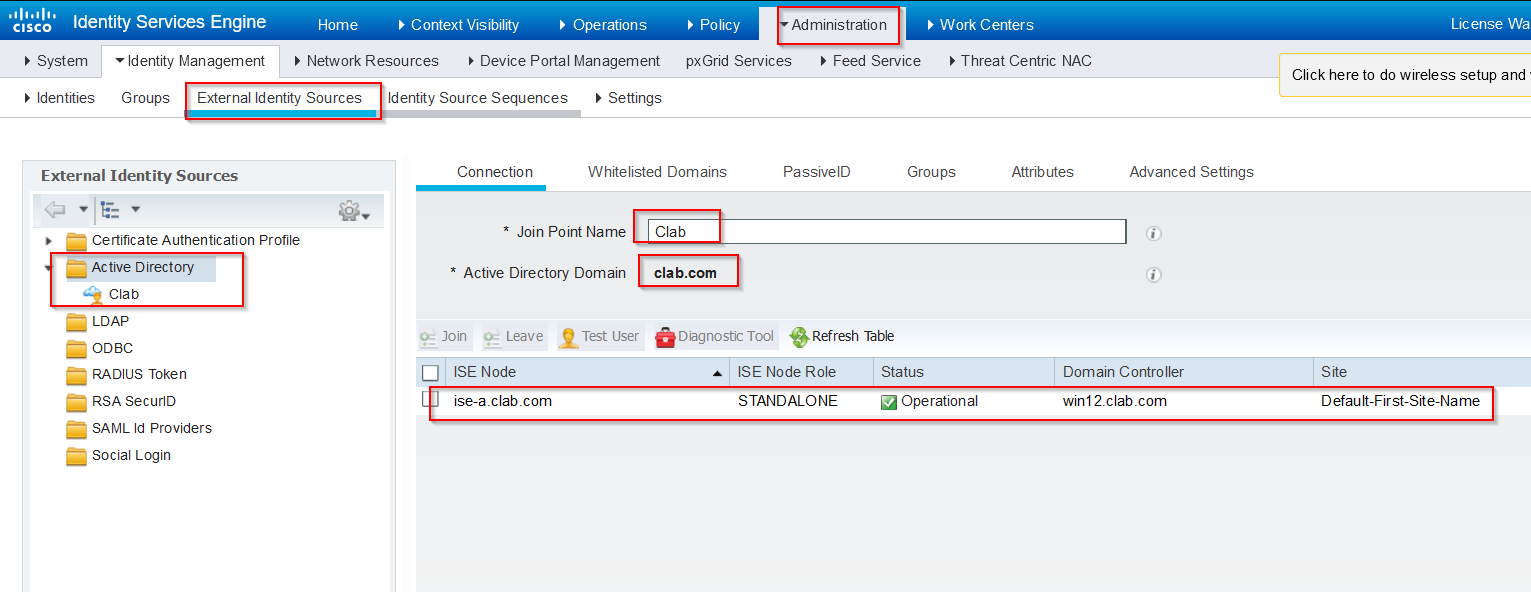1531x592 pixels.
Task: Expand the Operations menu
Action: (x=603, y=25)
